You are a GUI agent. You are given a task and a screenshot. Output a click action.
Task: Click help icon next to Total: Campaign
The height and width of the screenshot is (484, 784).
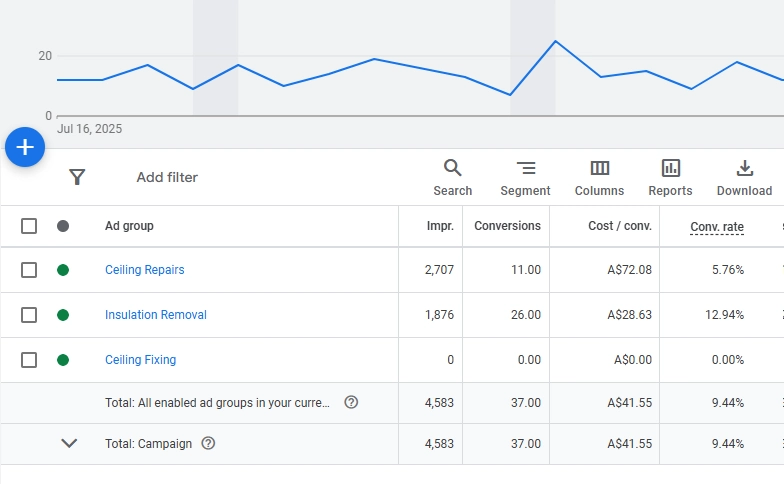click(x=208, y=443)
